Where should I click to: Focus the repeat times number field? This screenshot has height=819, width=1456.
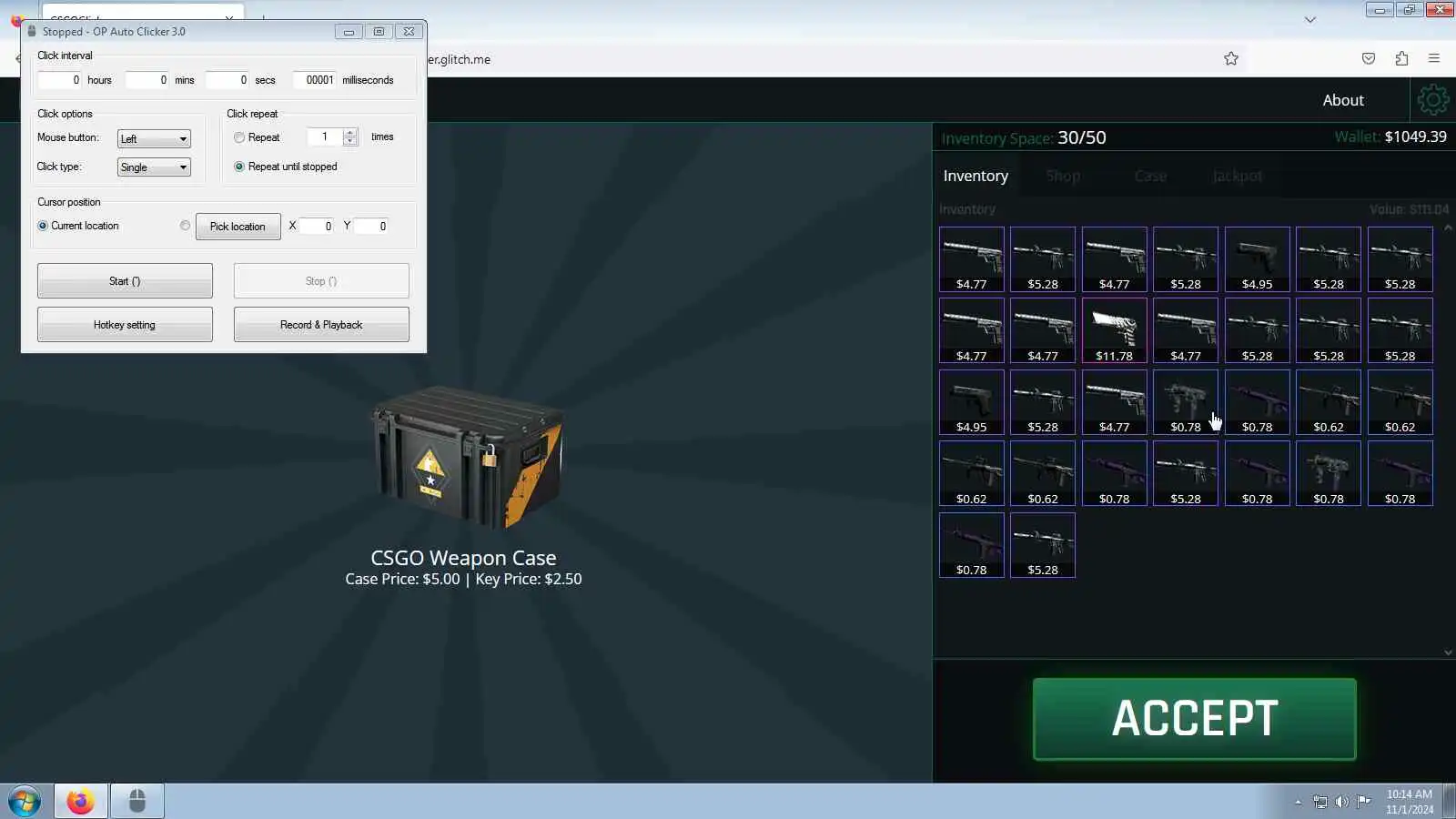click(x=325, y=137)
